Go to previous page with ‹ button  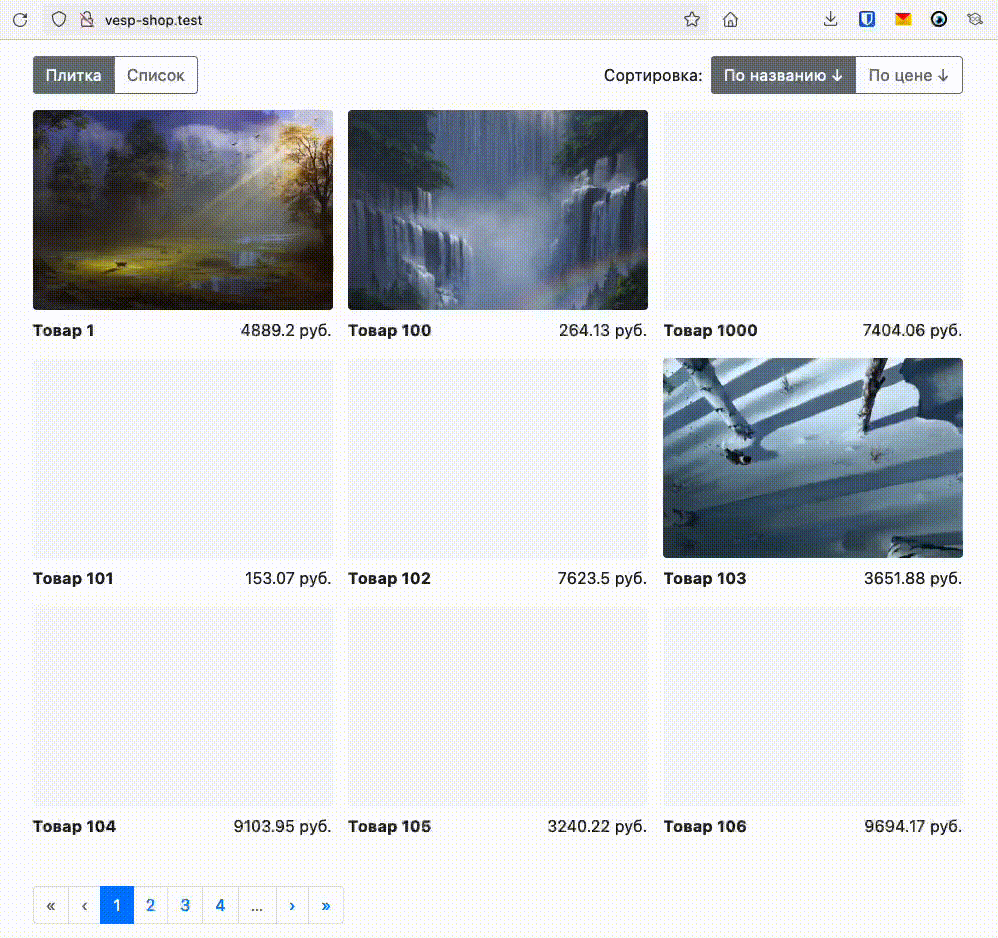click(x=84, y=905)
